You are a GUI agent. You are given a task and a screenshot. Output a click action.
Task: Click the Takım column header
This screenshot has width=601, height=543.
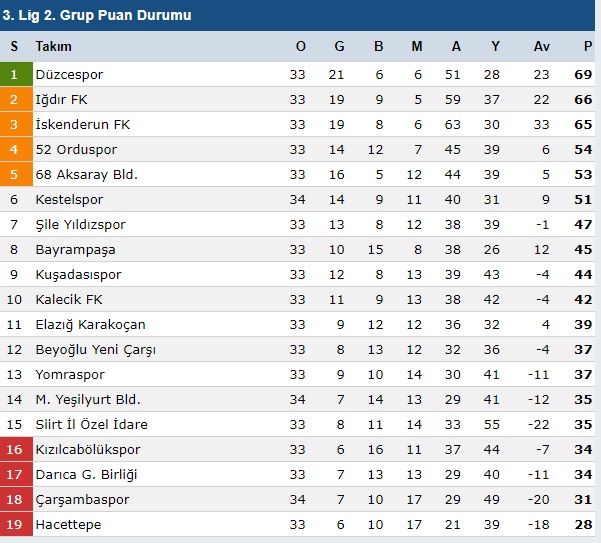[x=53, y=47]
